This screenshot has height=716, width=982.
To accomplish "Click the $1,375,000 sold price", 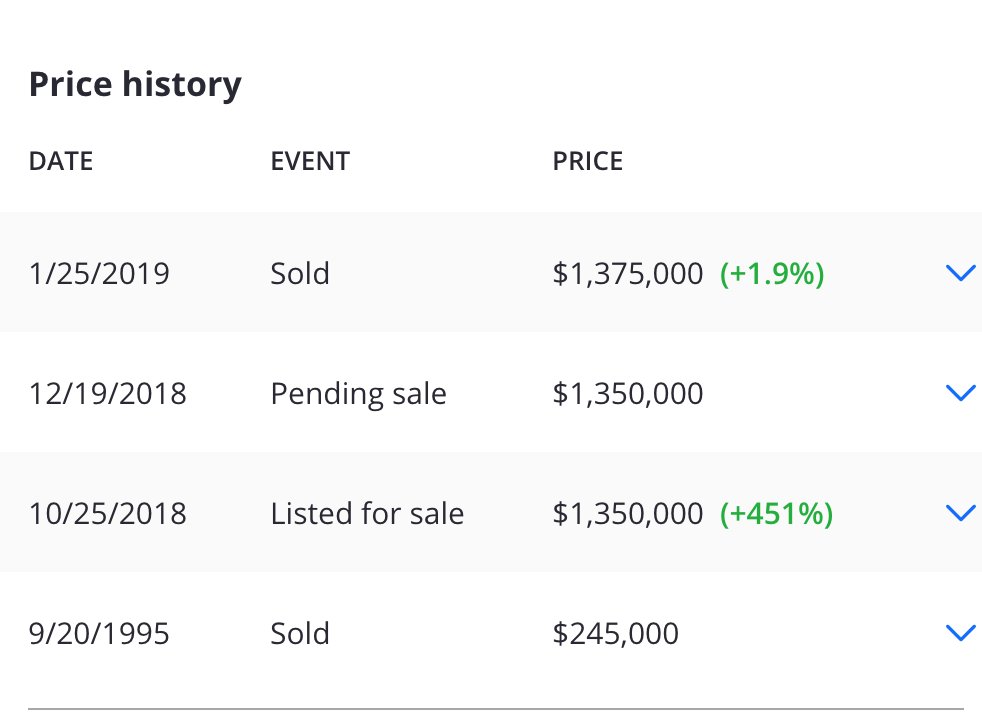I will [627, 273].
